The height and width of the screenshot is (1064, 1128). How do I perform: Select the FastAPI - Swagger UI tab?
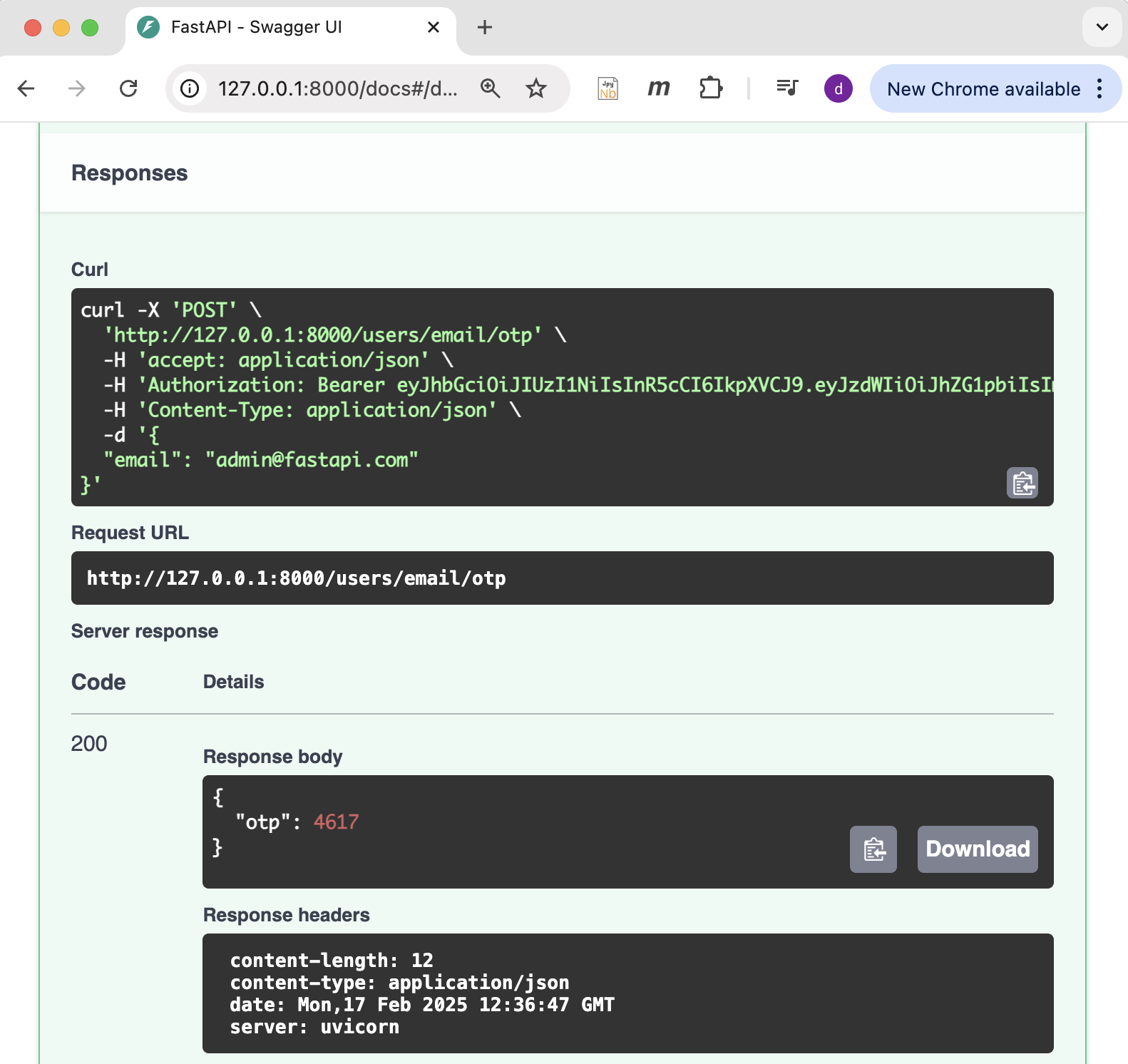coord(291,28)
